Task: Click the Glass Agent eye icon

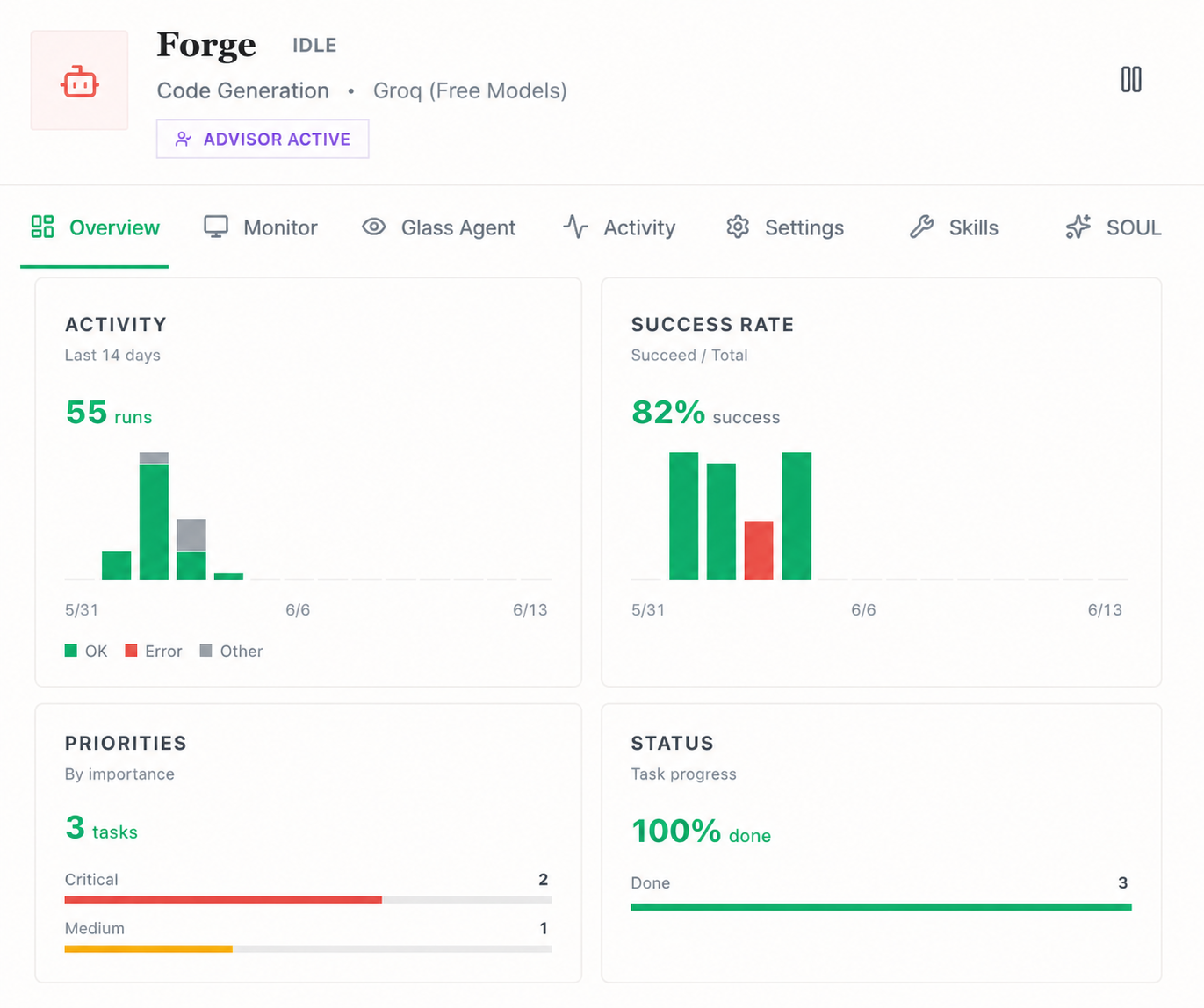Action: (x=374, y=227)
